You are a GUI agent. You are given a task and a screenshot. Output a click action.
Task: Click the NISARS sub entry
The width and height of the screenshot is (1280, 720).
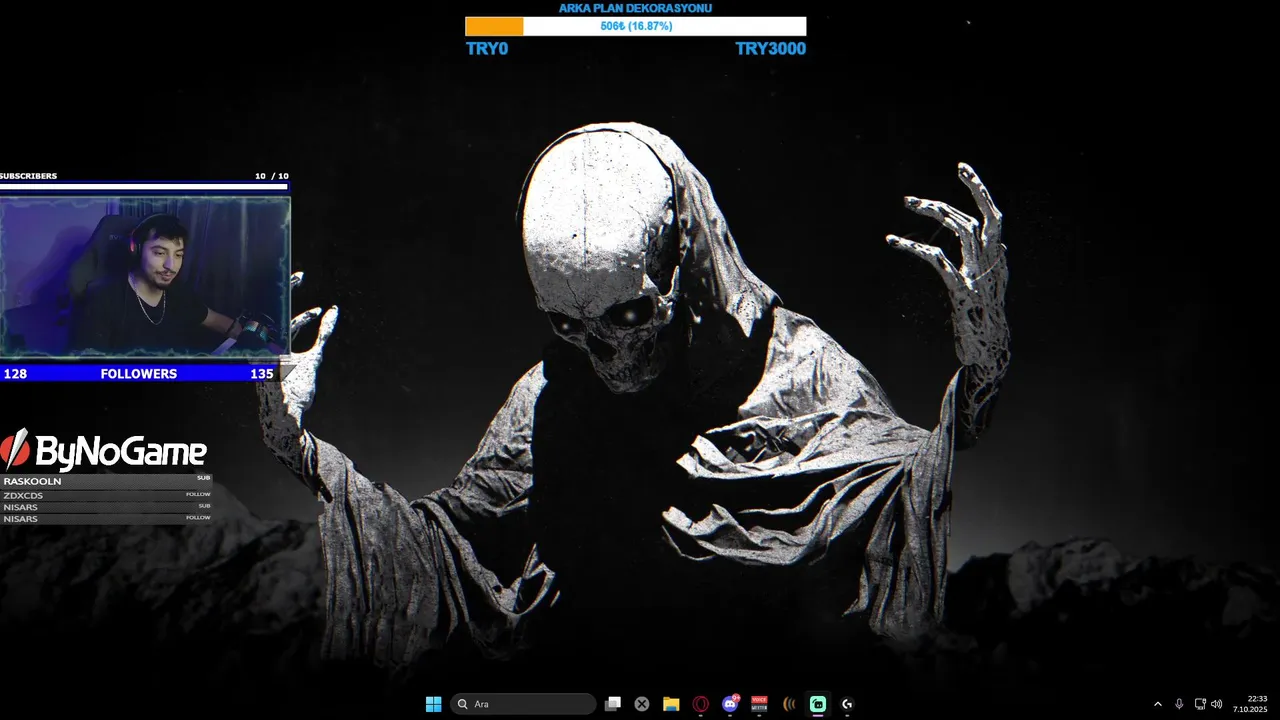106,507
